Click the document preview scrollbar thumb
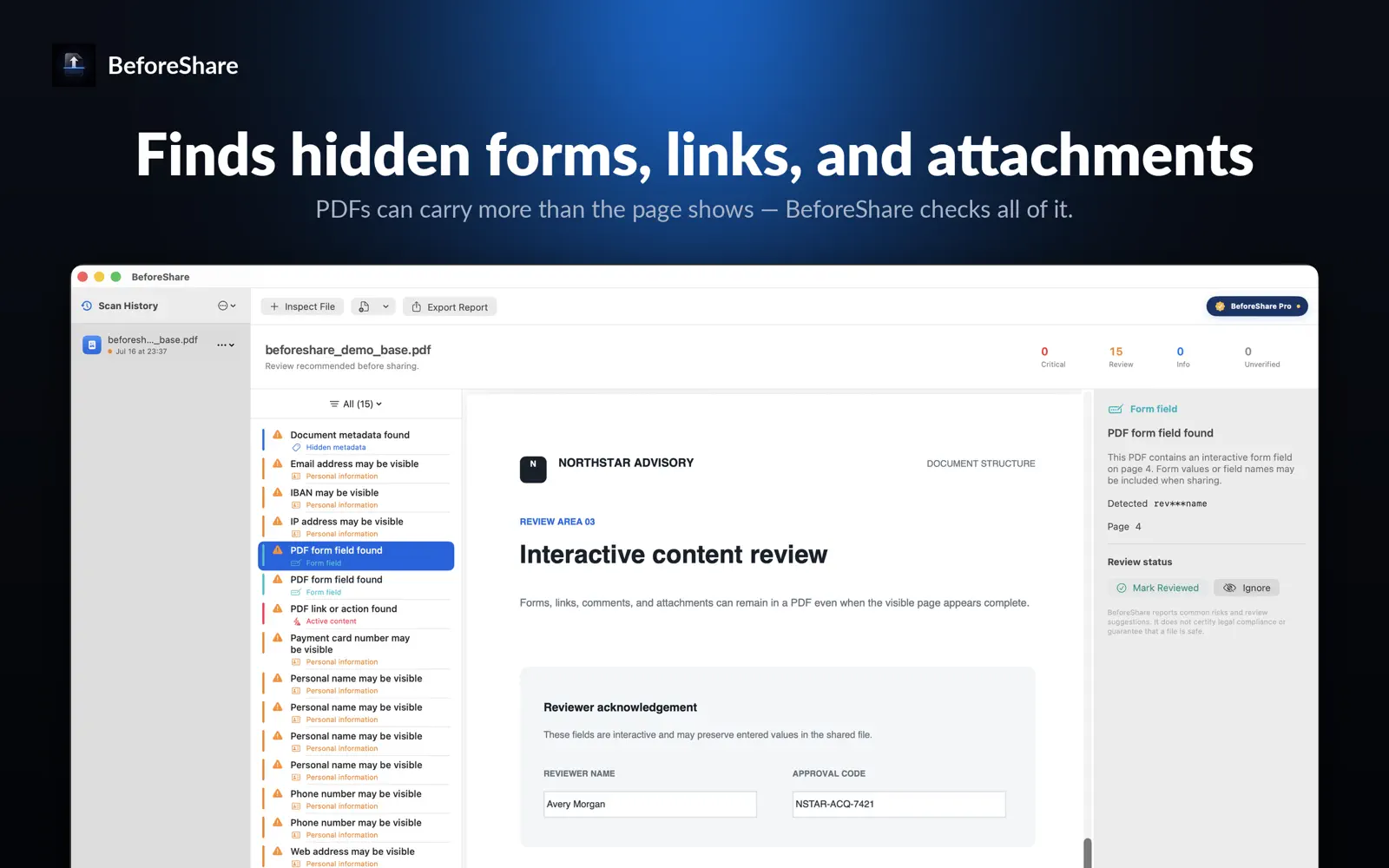This screenshot has height=868, width=1389. click(x=1087, y=852)
